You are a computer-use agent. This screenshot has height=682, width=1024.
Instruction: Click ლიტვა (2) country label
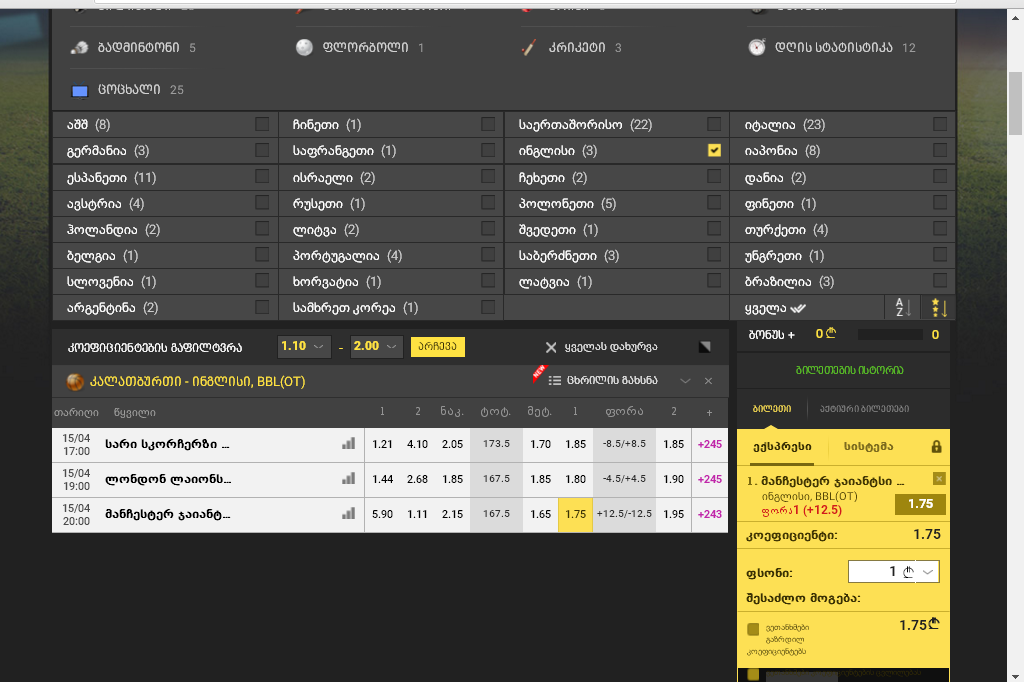point(326,229)
